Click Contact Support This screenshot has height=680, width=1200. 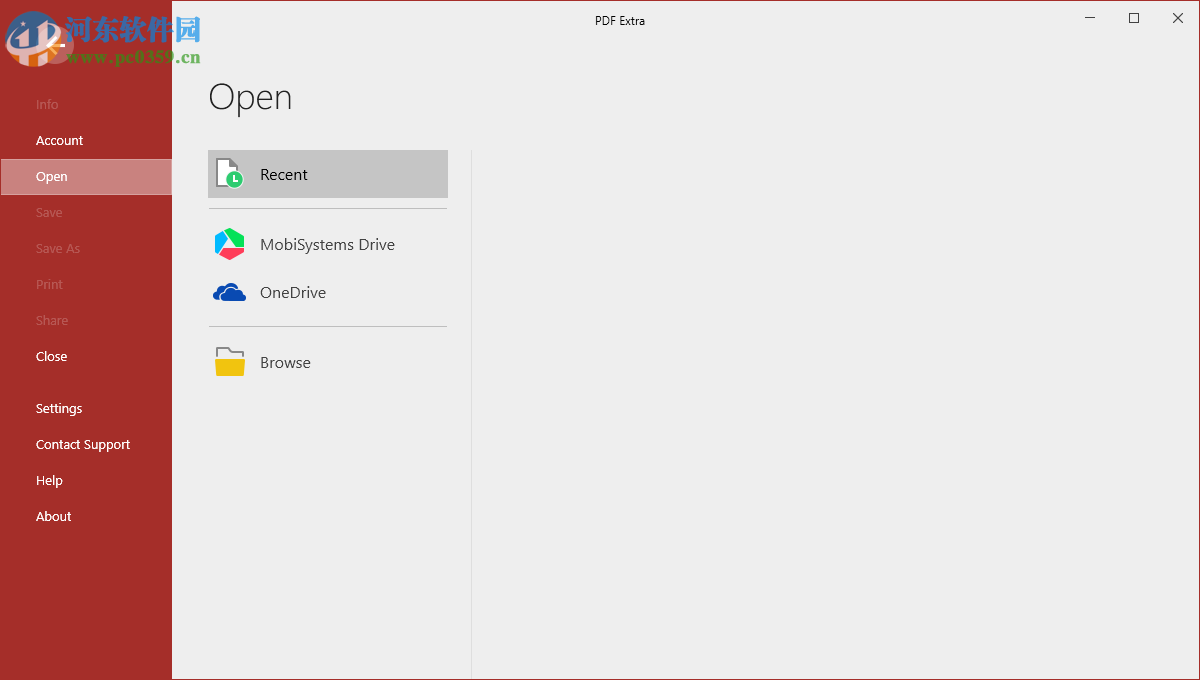tap(83, 444)
